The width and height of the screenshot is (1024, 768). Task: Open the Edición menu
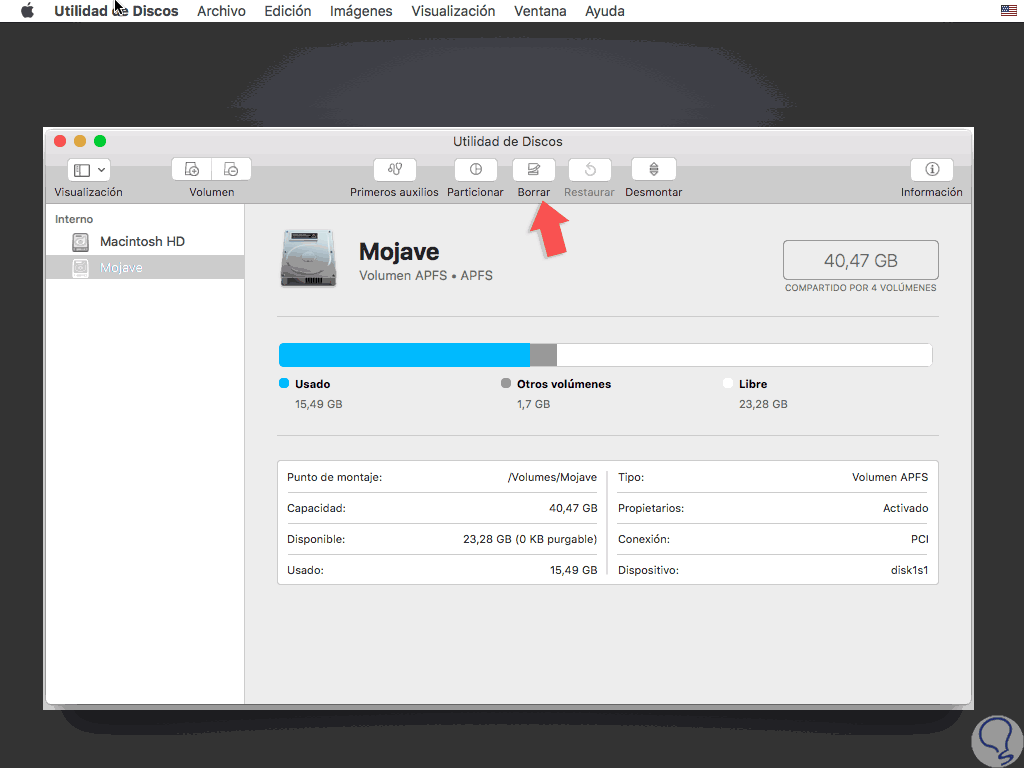287,11
